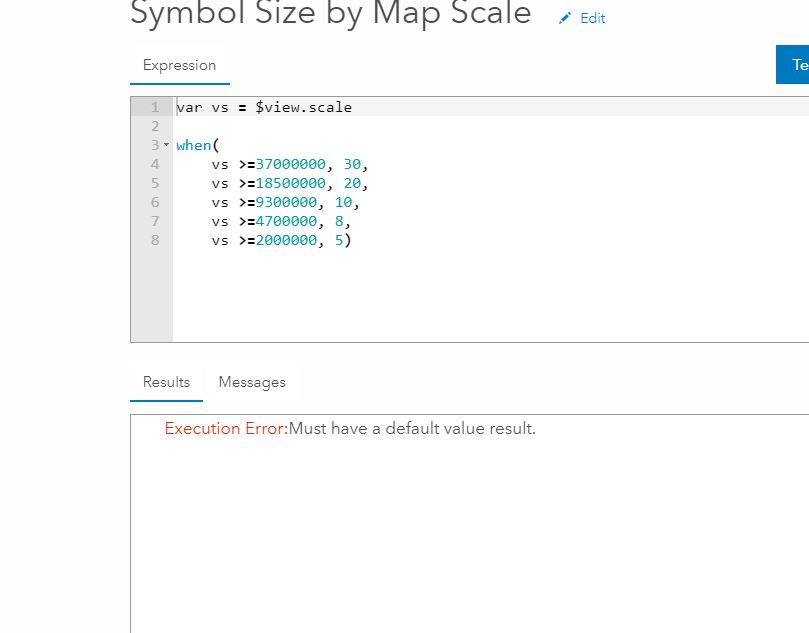Collapse the when block fold arrow on line 3
809x633 pixels.
point(166,145)
